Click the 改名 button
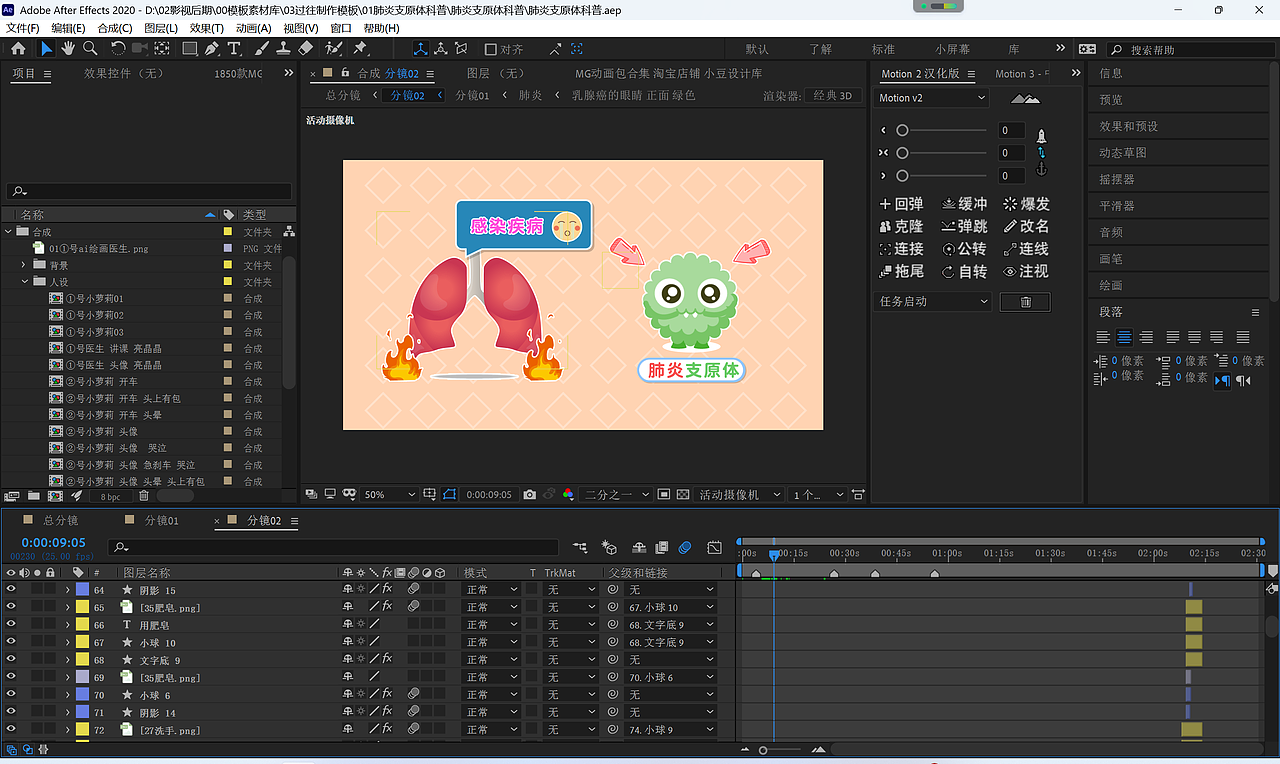Screen dimensions: 1280x764 (x=1026, y=227)
